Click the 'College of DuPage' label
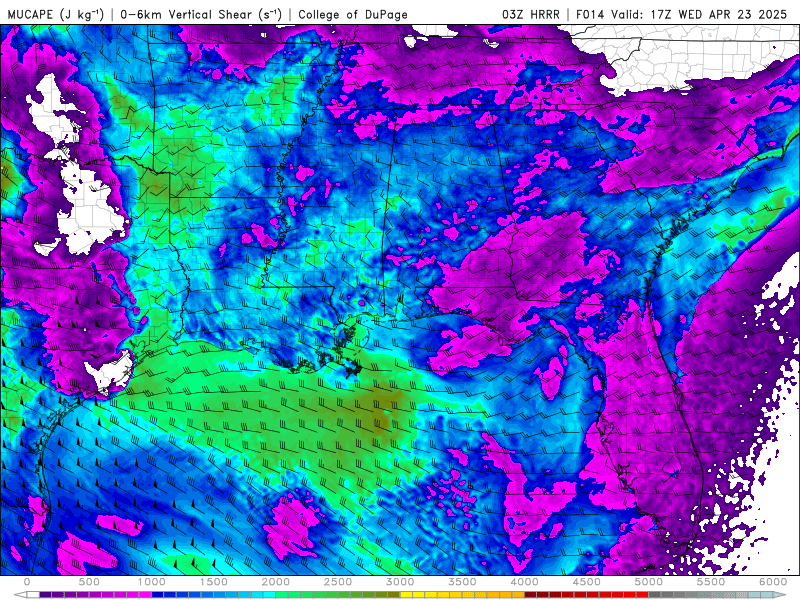 [353, 15]
